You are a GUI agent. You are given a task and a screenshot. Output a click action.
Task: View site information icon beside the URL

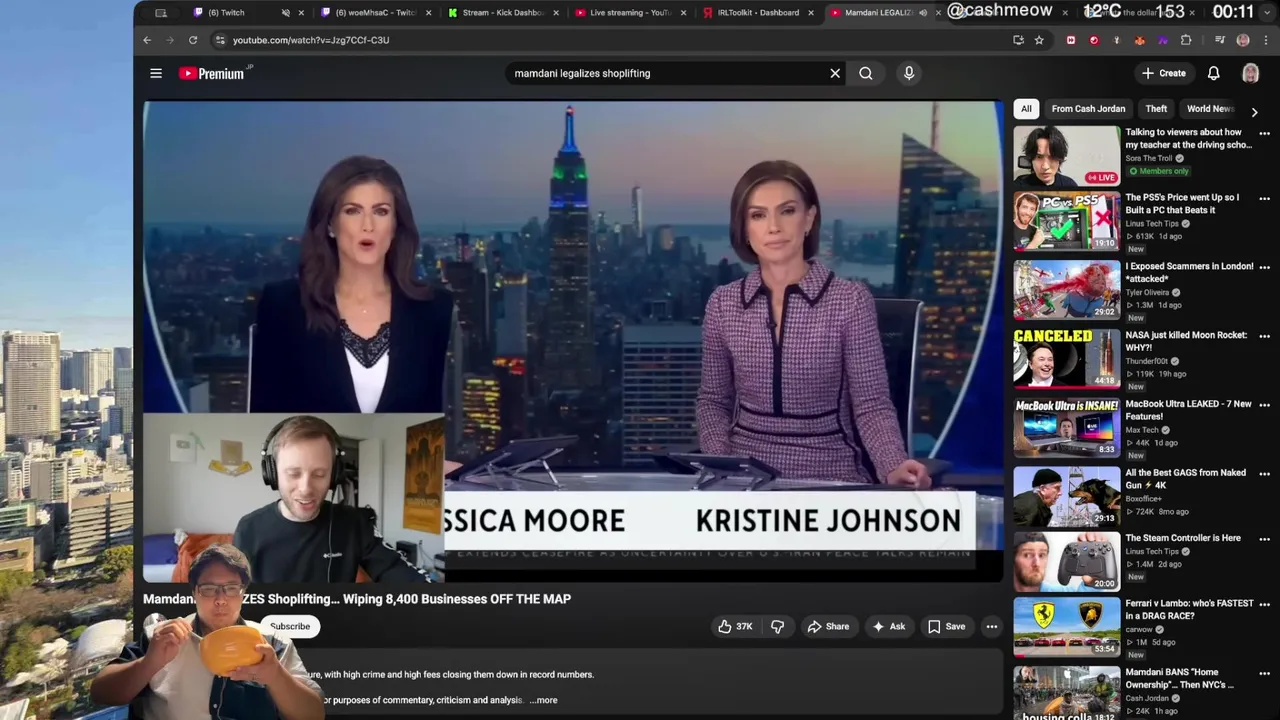click(220, 40)
